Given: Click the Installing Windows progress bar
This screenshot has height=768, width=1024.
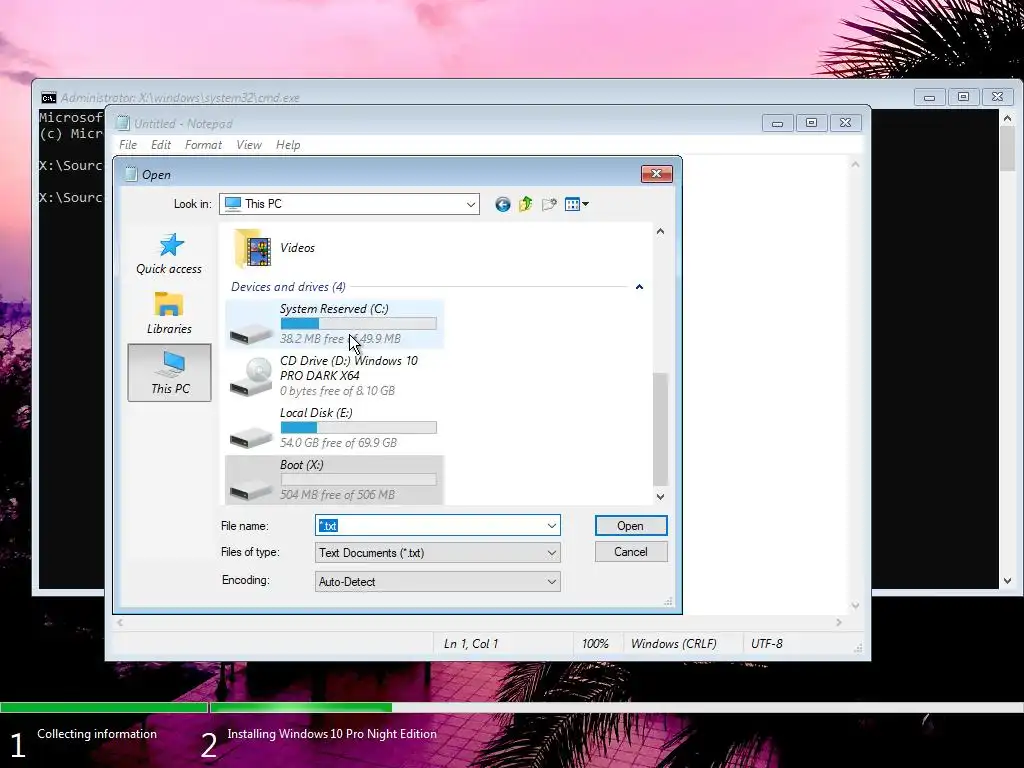Looking at the screenshot, I should (x=616, y=707).
